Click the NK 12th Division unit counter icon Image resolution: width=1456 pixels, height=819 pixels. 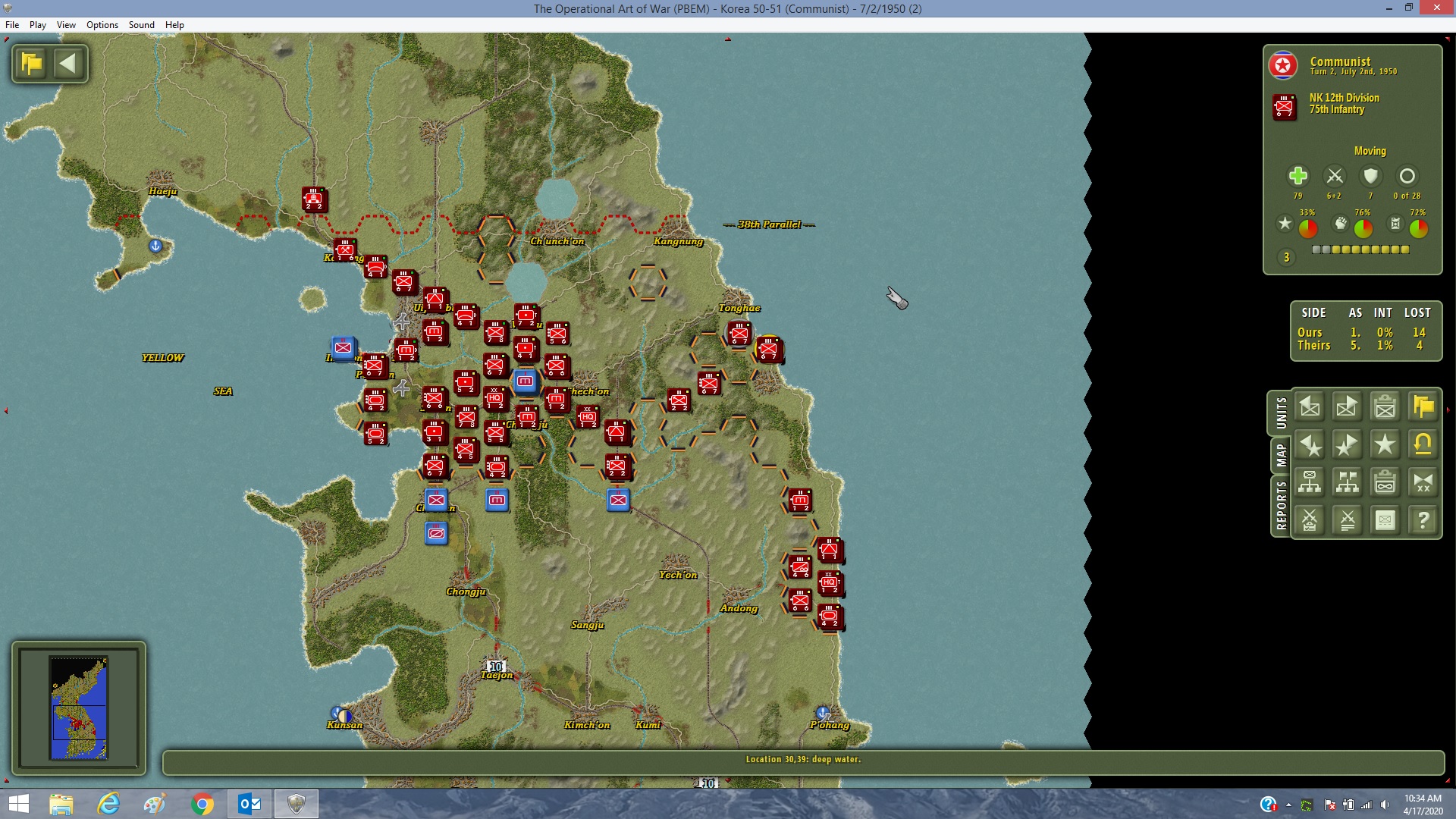(1285, 107)
